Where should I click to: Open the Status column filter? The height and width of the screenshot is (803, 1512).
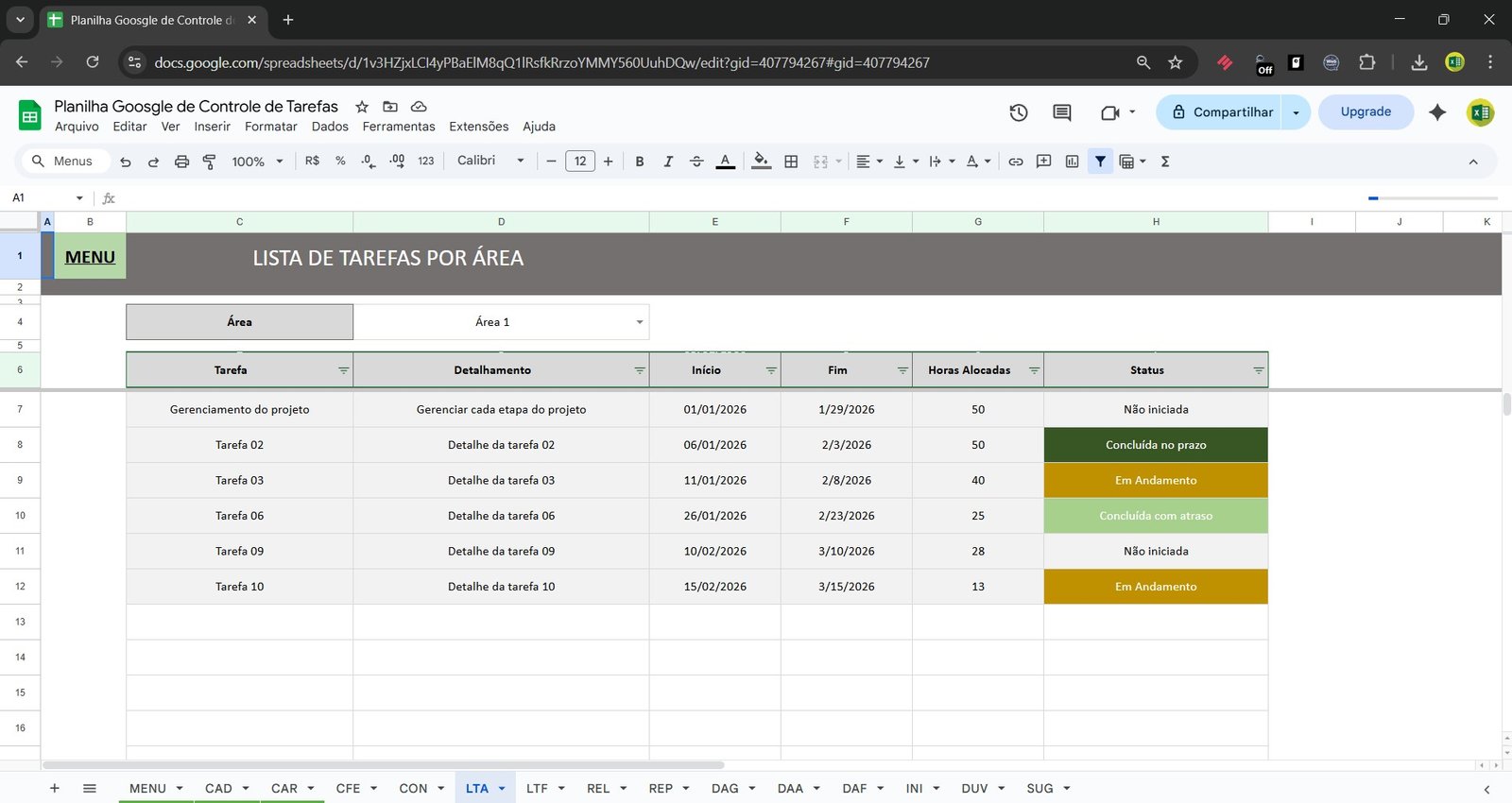pyautogui.click(x=1258, y=370)
